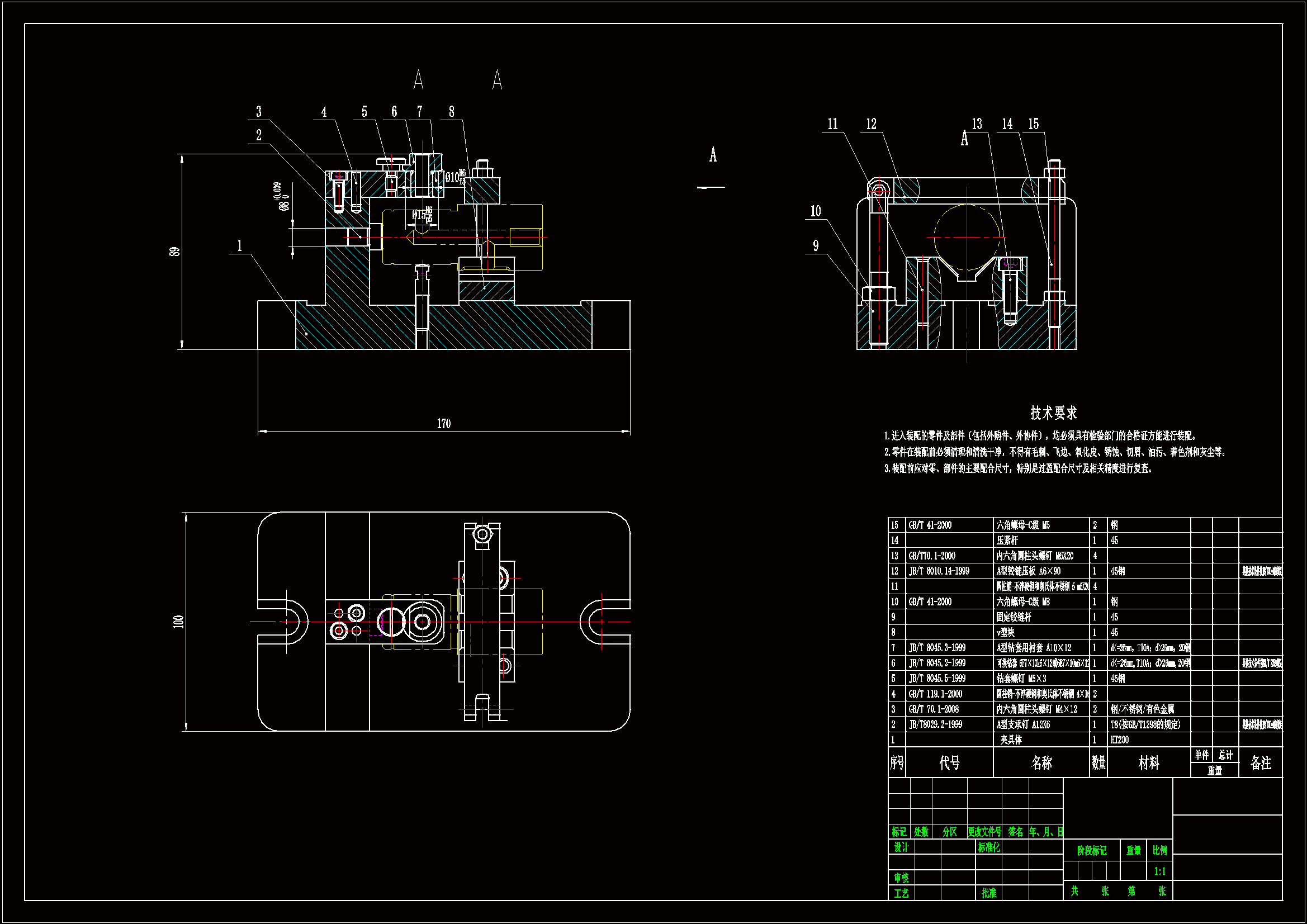The height and width of the screenshot is (924, 1307).
Task: Select the Ø15 H6/h5 fit dimension
Action: point(423,215)
